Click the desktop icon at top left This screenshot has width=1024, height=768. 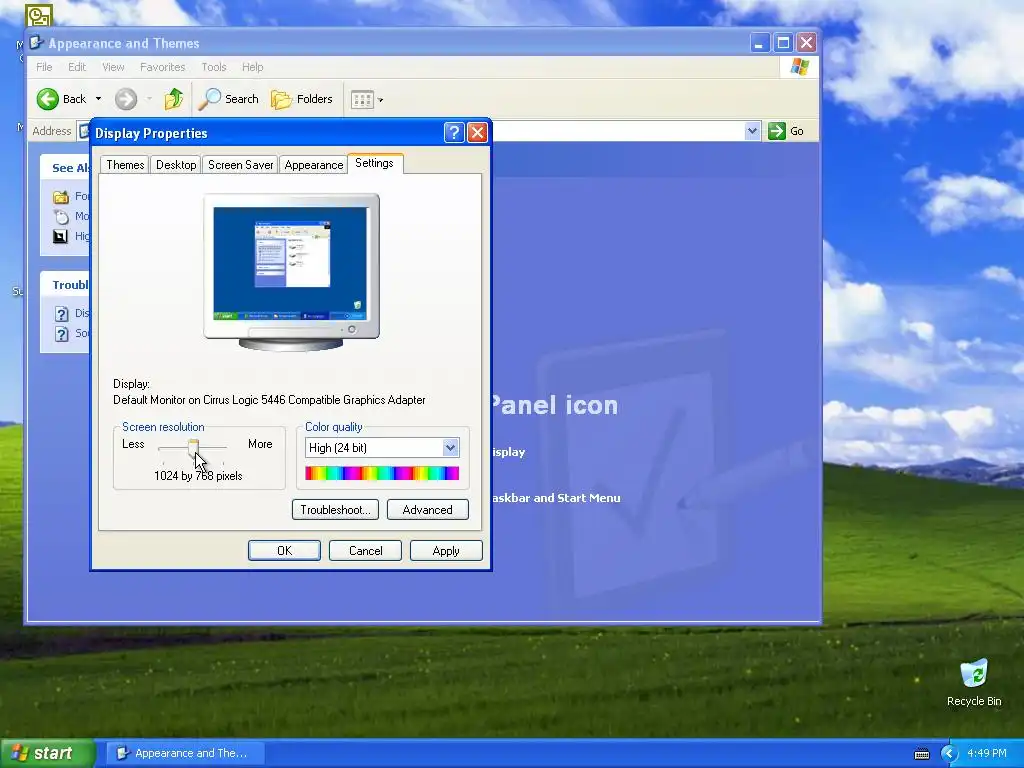39,14
